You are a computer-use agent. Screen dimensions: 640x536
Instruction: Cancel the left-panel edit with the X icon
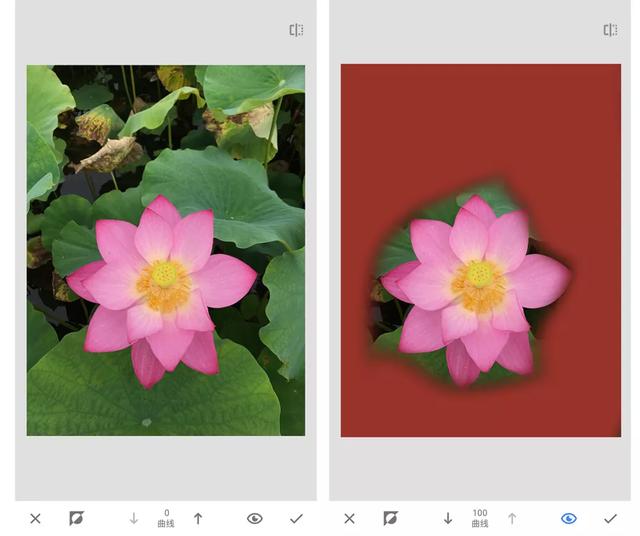[36, 518]
